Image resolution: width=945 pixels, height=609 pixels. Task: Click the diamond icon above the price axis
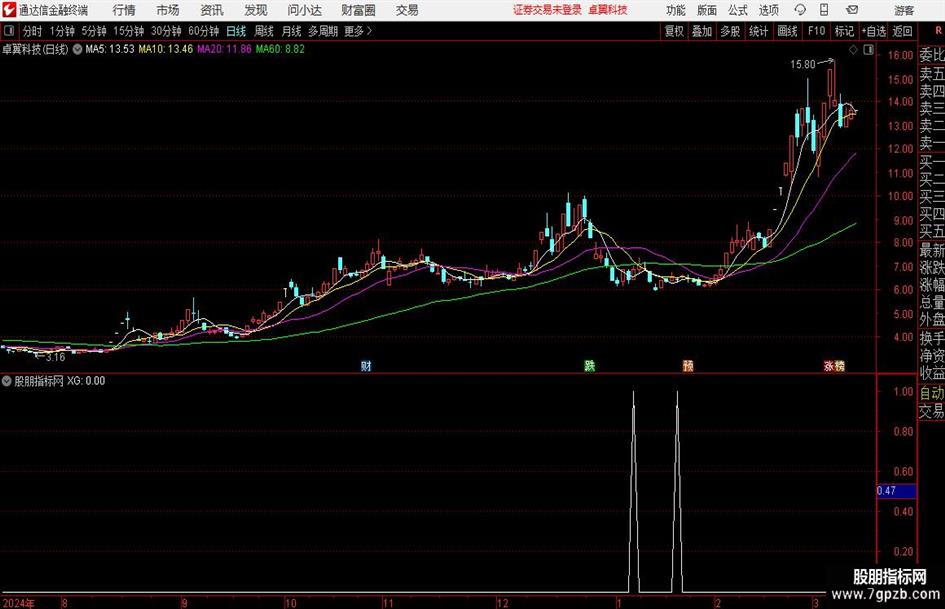pos(853,50)
